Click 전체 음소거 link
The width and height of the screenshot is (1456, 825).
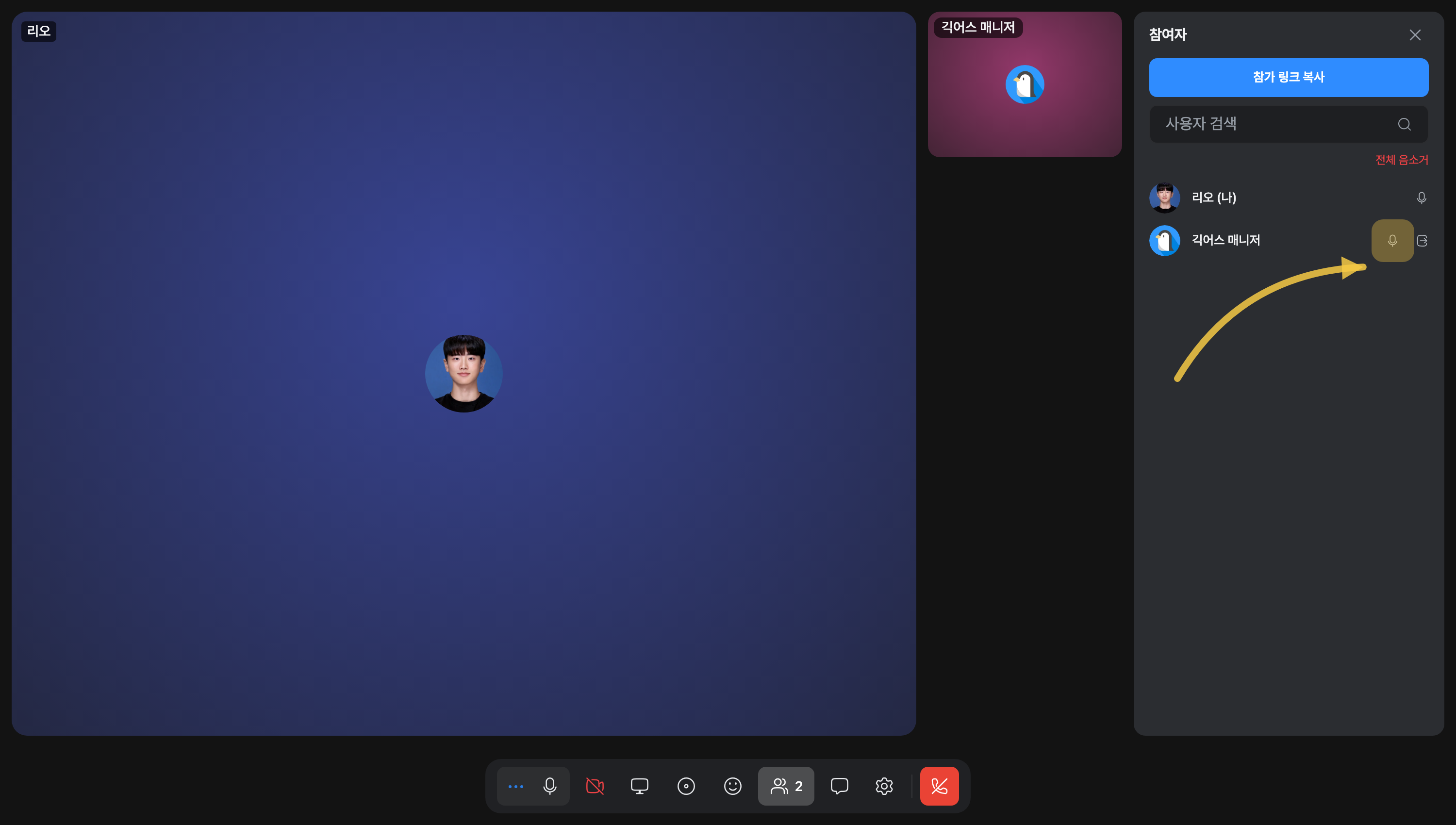(x=1402, y=160)
